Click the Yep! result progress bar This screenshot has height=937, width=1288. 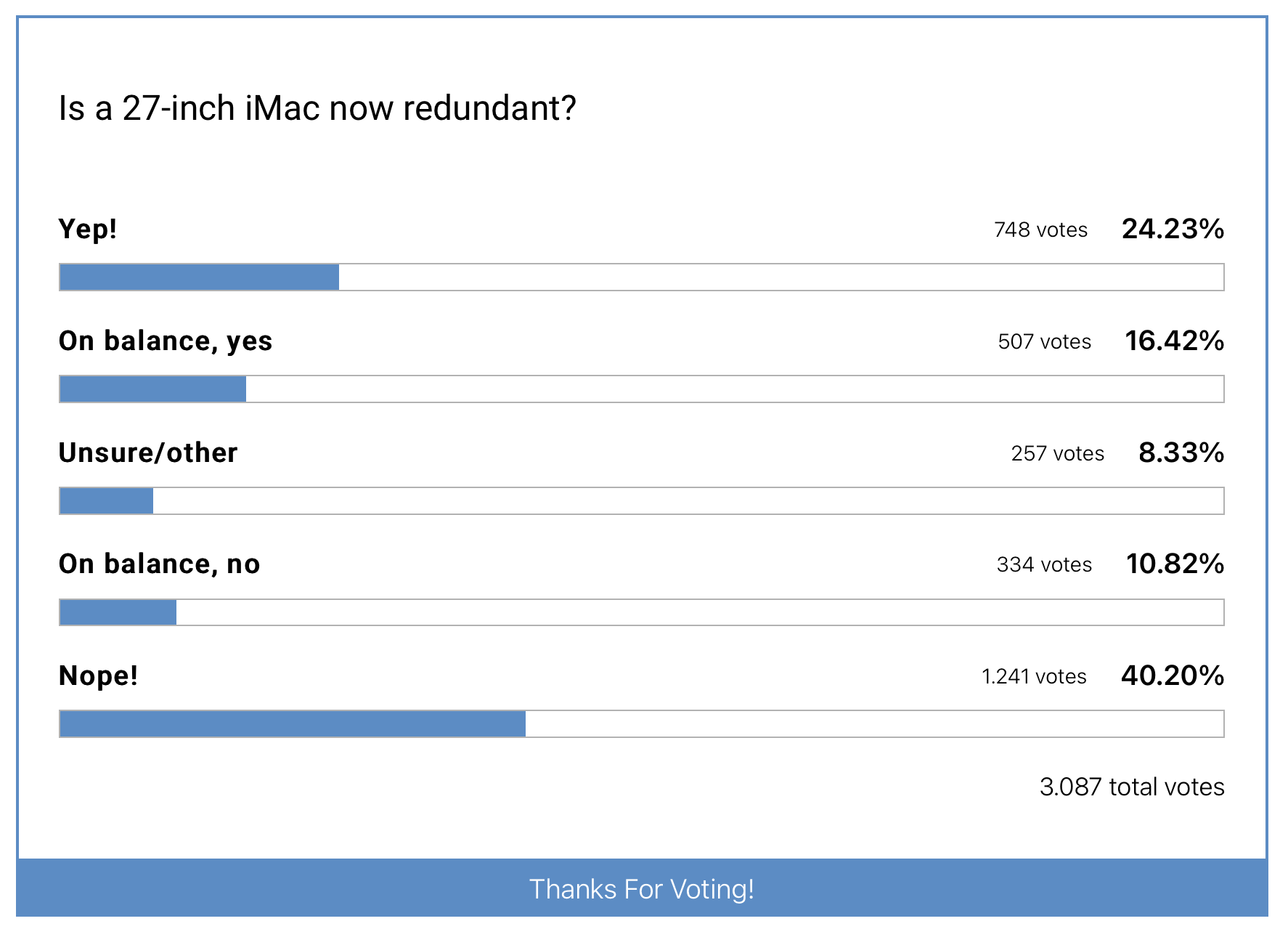pos(641,277)
